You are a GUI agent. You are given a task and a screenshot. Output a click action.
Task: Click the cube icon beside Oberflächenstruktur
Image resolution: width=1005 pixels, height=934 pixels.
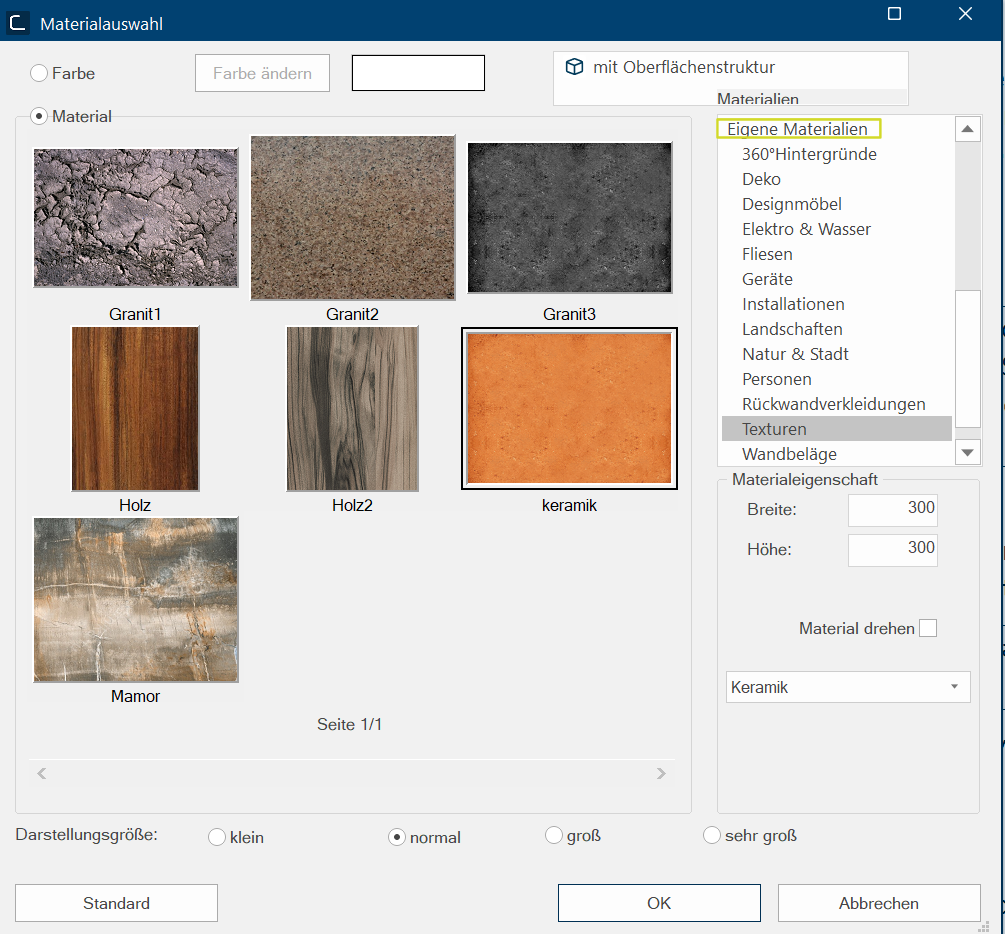coord(574,67)
